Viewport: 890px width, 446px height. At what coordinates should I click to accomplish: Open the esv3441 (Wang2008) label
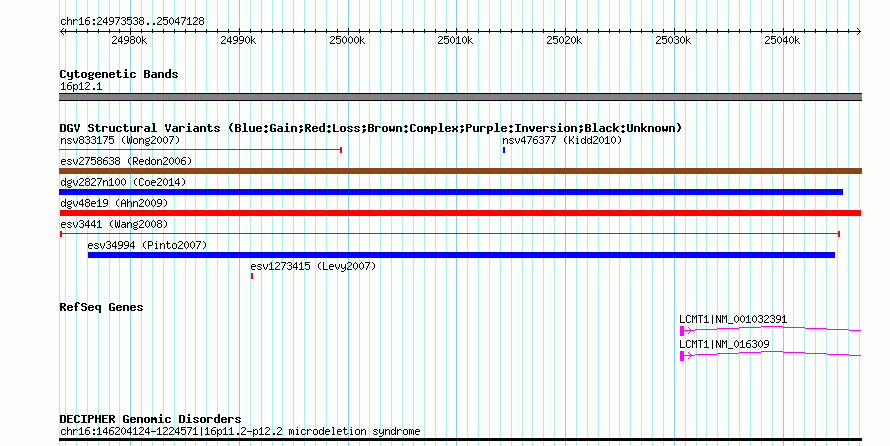click(x=114, y=224)
